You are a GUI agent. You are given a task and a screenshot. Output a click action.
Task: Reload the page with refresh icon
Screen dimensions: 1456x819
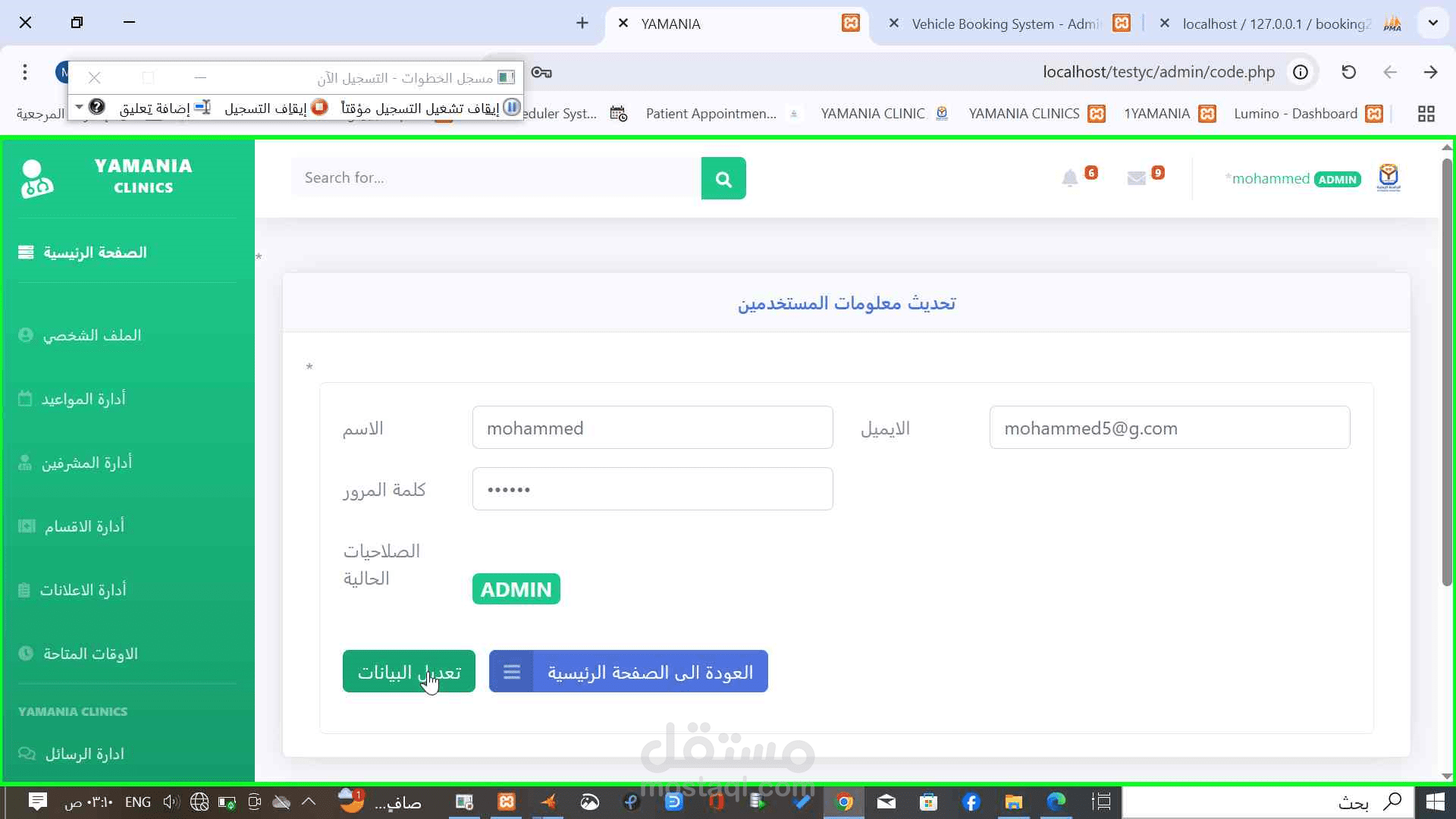[1348, 72]
